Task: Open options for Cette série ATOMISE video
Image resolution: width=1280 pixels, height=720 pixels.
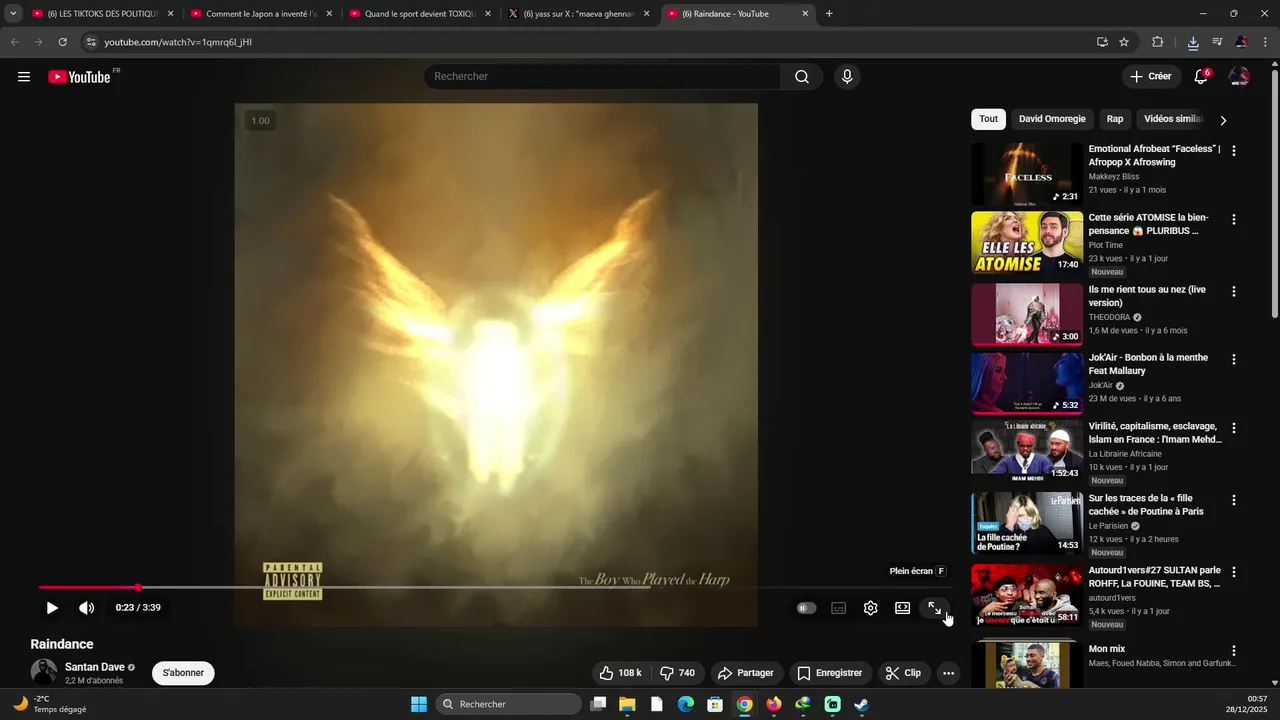Action: [x=1234, y=219]
